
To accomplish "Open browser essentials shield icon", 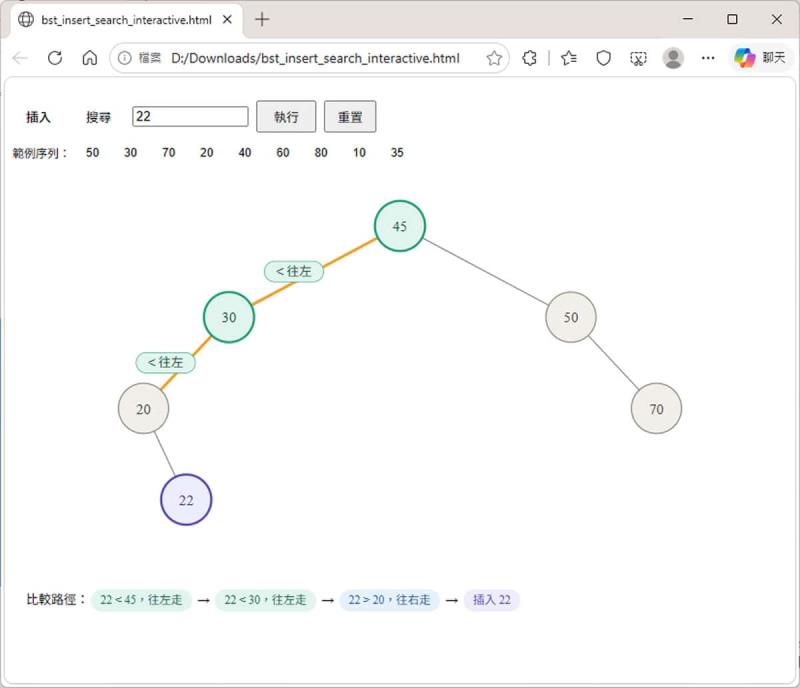I will (x=603, y=58).
